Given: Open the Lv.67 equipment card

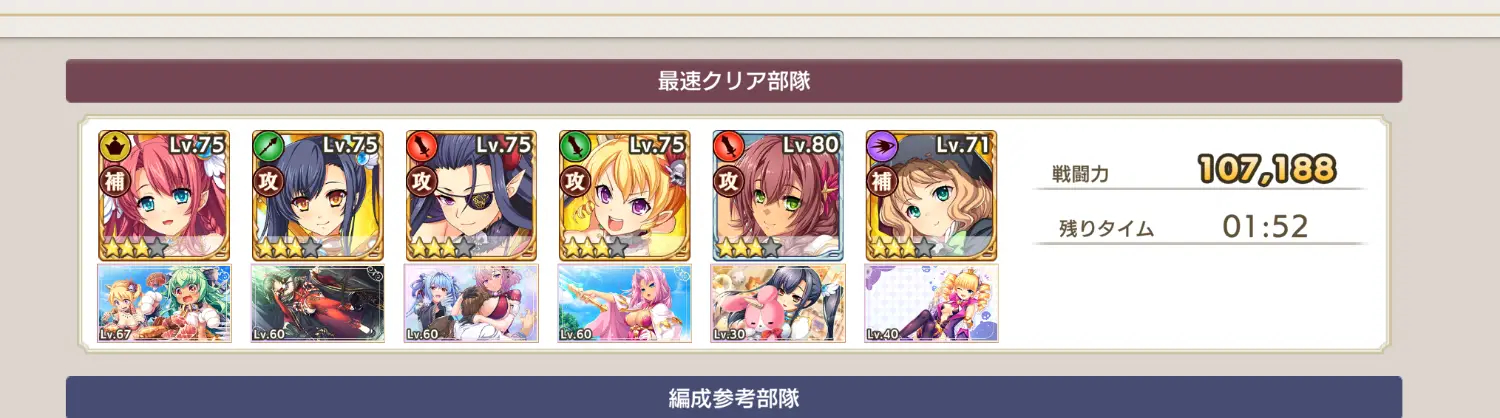Looking at the screenshot, I should point(164,303).
